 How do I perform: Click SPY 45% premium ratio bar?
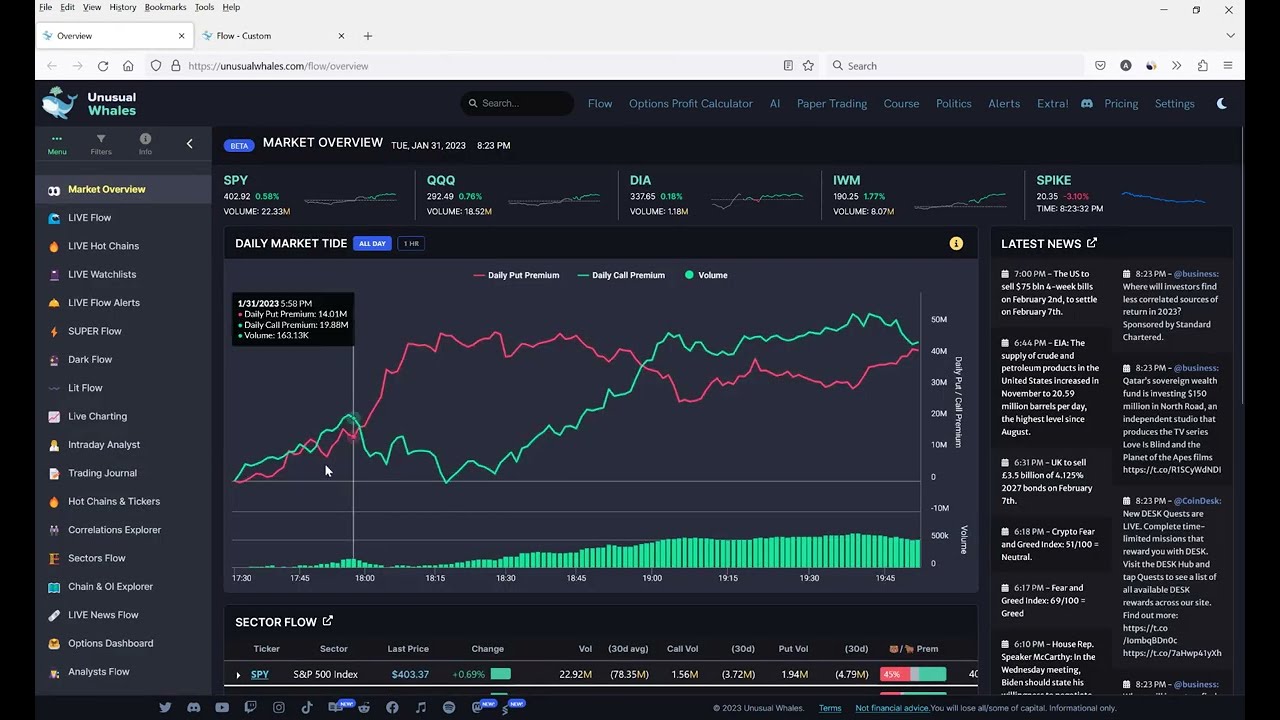(913, 675)
